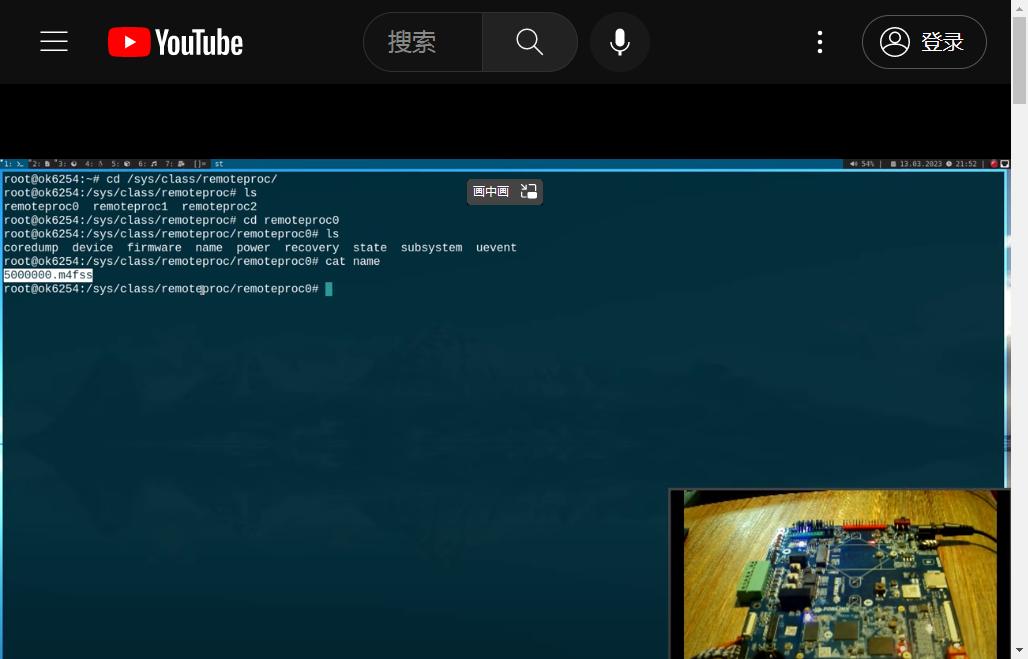This screenshot has height=659, width=1028.
Task: Click the page scrollbar thumb
Action: 1019,60
